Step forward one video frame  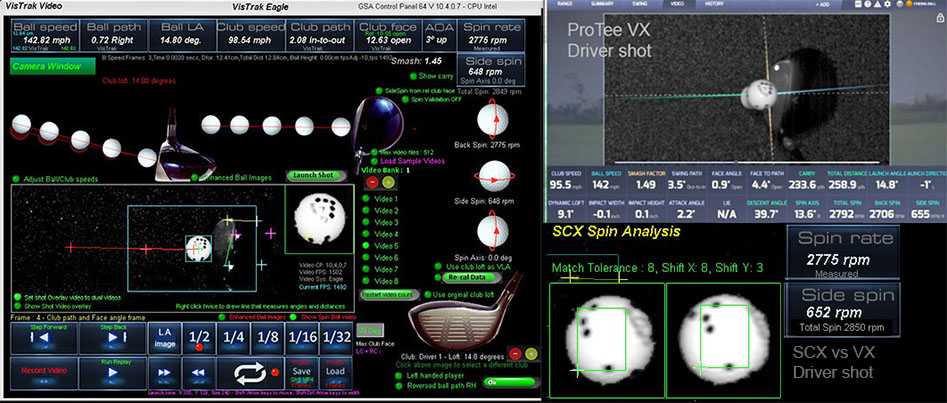(44, 338)
